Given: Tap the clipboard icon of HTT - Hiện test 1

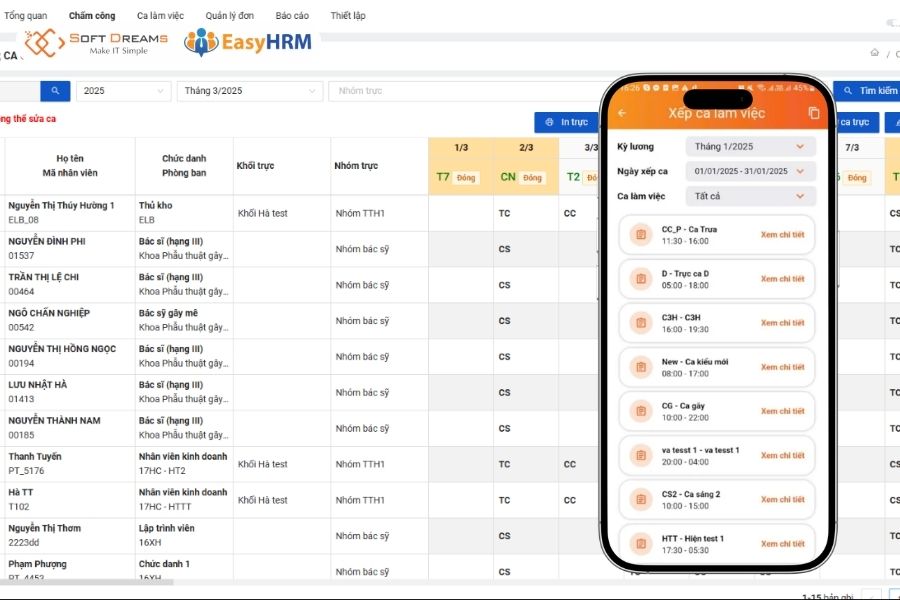Looking at the screenshot, I should (x=641, y=544).
